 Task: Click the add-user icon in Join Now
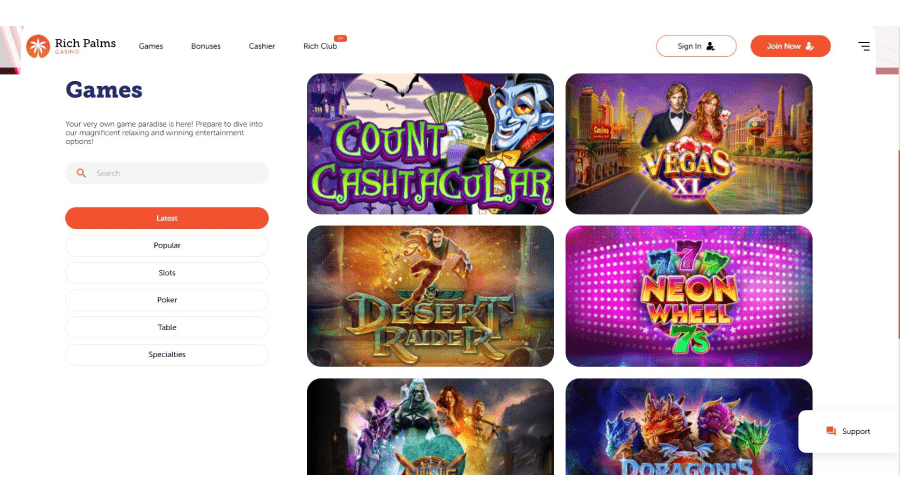tap(809, 46)
